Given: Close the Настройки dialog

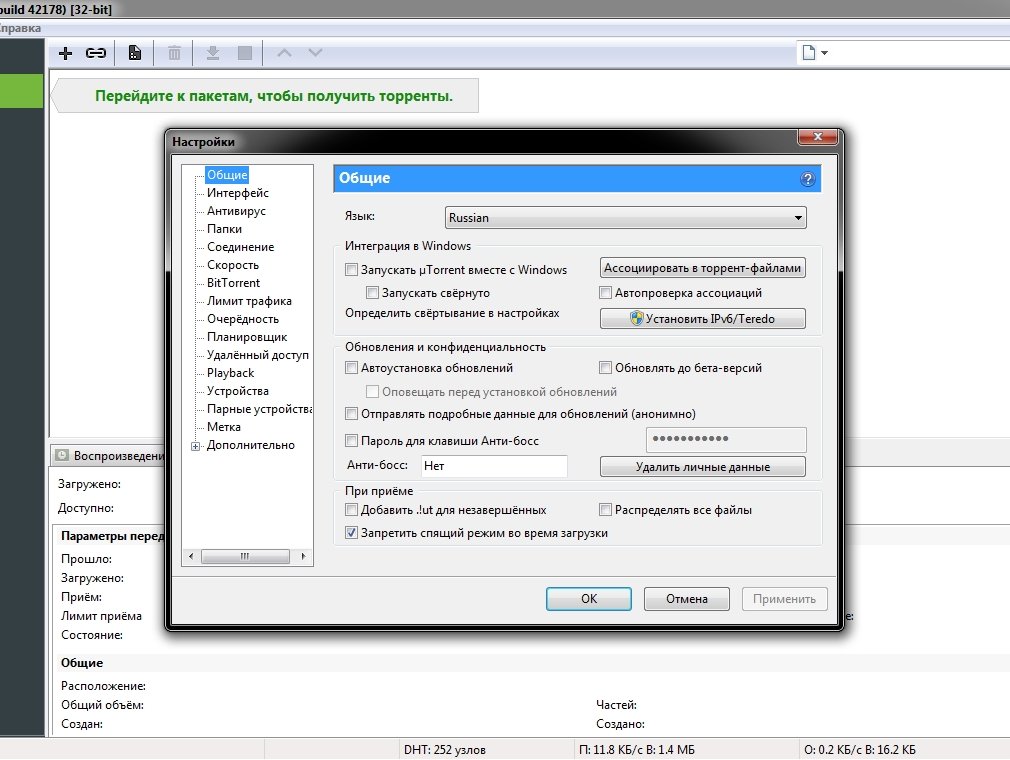Looking at the screenshot, I should (x=817, y=137).
